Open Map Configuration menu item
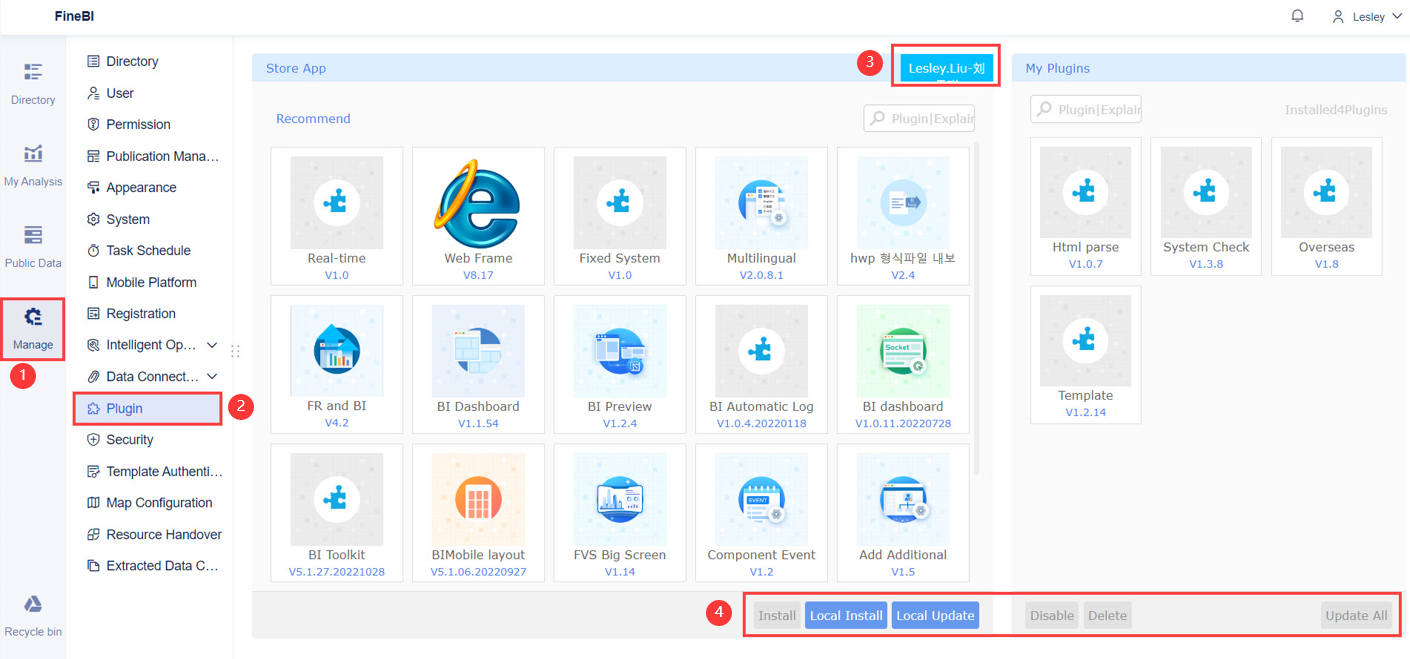The height and width of the screenshot is (659, 1410). pyautogui.click(x=149, y=503)
